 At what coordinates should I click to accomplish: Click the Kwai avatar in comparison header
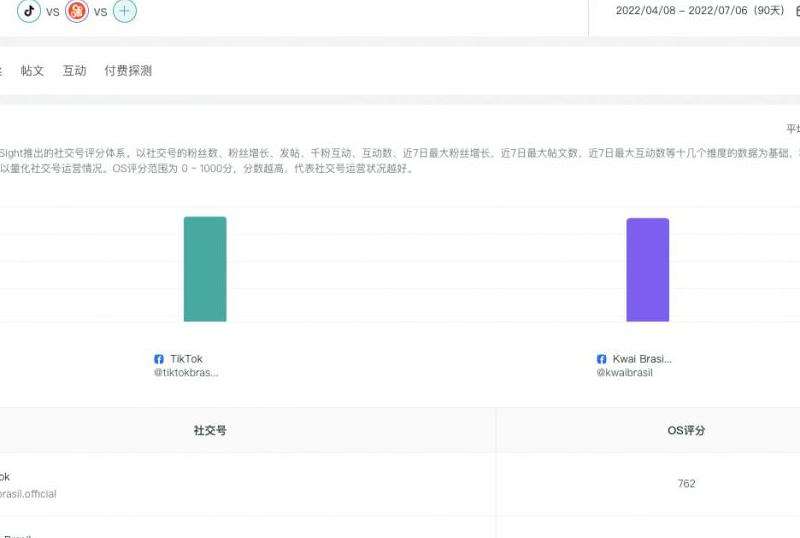pyautogui.click(x=77, y=12)
